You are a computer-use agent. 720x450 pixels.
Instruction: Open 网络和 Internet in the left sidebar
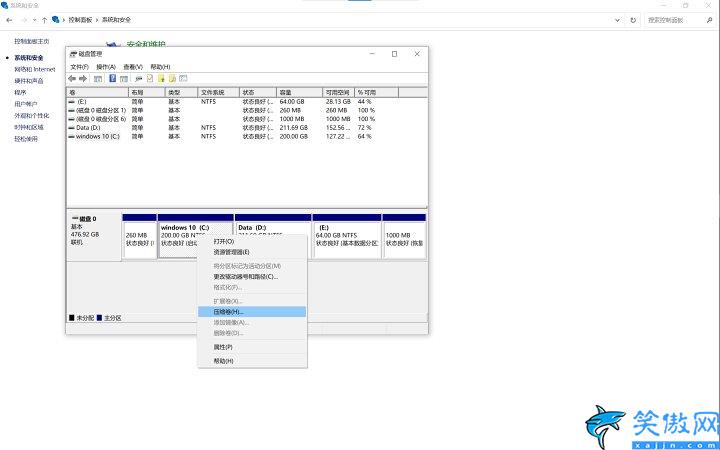34,69
